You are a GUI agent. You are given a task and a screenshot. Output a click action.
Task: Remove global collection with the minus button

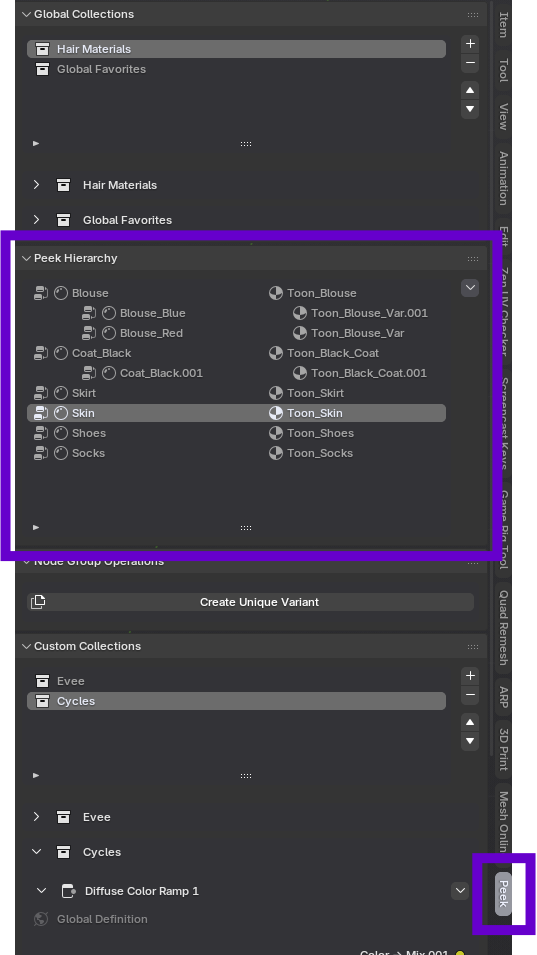click(470, 63)
